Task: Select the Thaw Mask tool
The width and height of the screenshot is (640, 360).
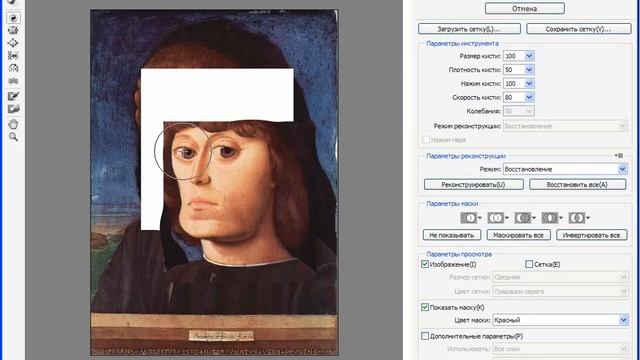Action: click(x=13, y=109)
